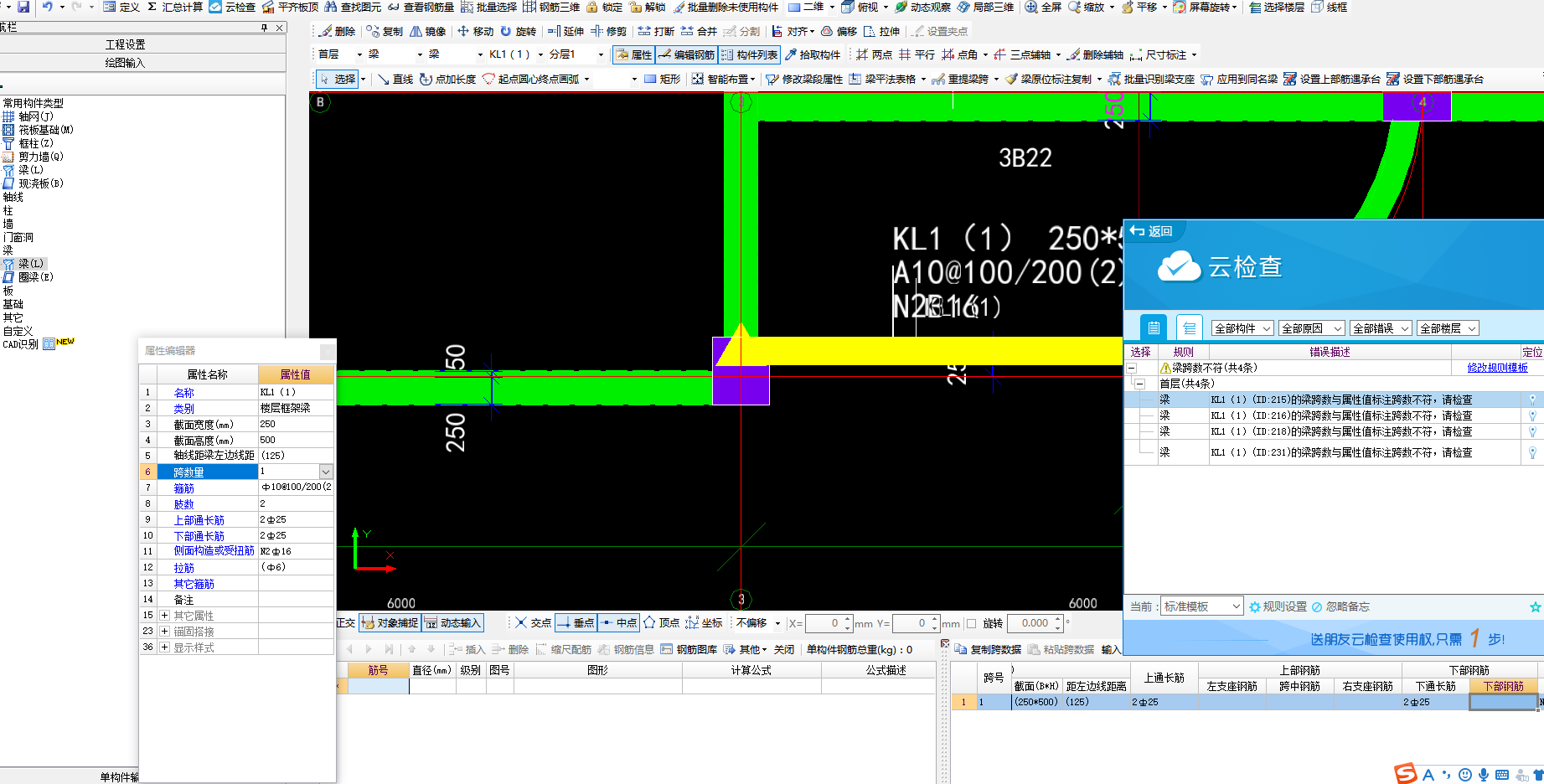This screenshot has height=784, width=1544.
Task: Open the 全部构件 filter dropdown
Action: click(x=1243, y=328)
